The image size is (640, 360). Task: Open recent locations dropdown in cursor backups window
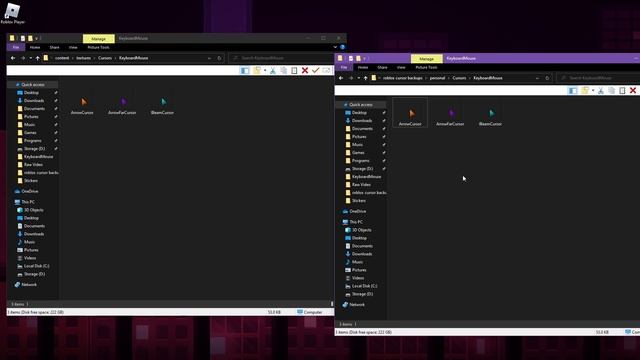pos(358,78)
